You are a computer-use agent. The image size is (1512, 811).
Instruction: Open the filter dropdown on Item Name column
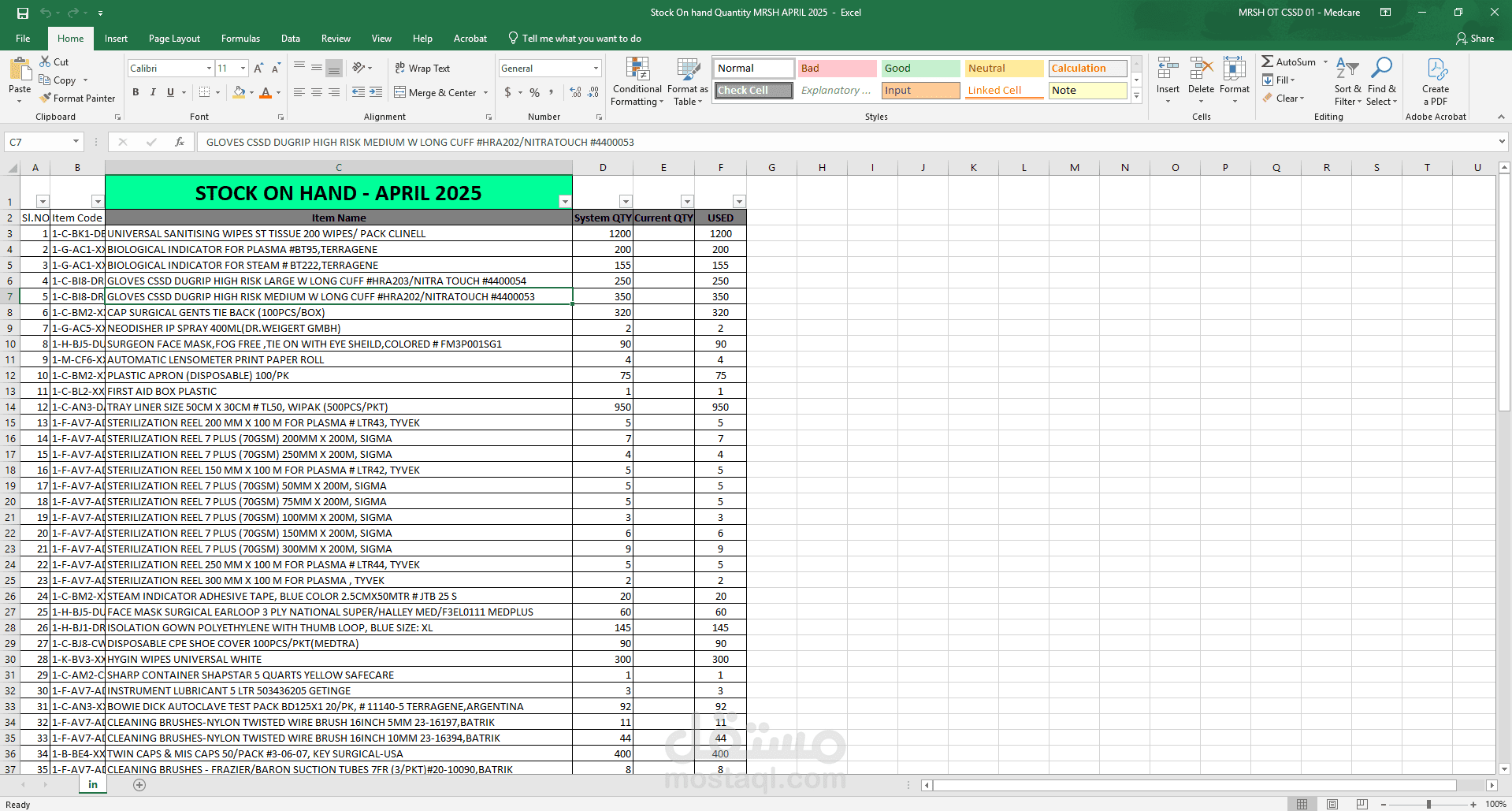click(x=565, y=202)
